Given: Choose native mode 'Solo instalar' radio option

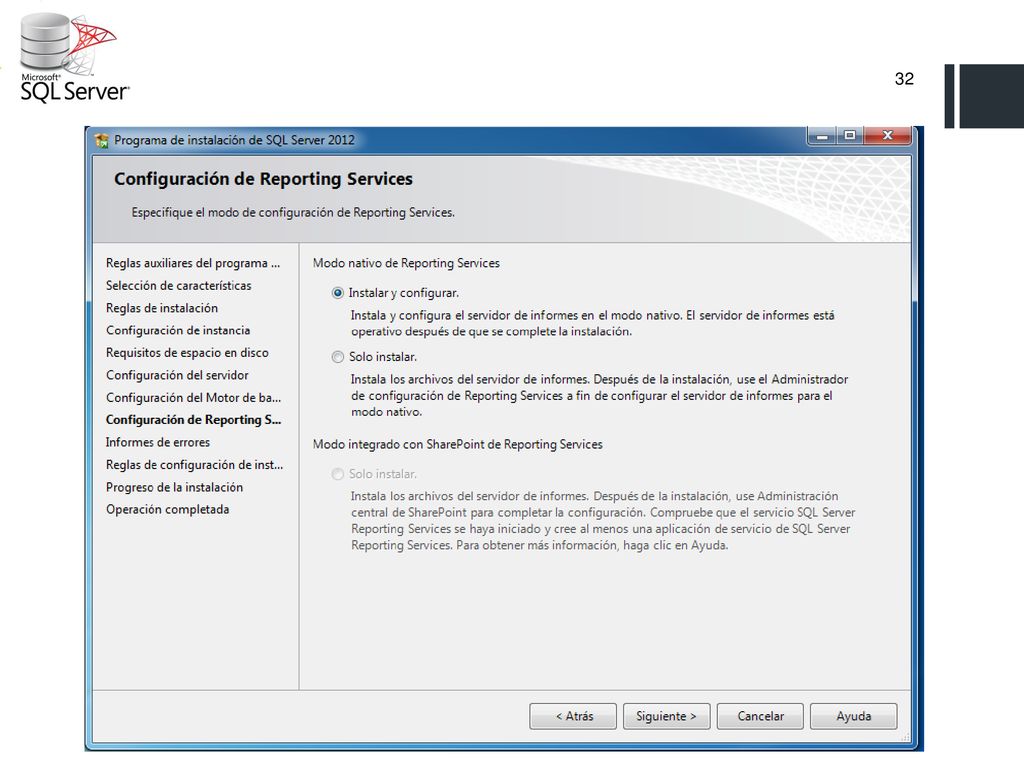Looking at the screenshot, I should point(338,357).
